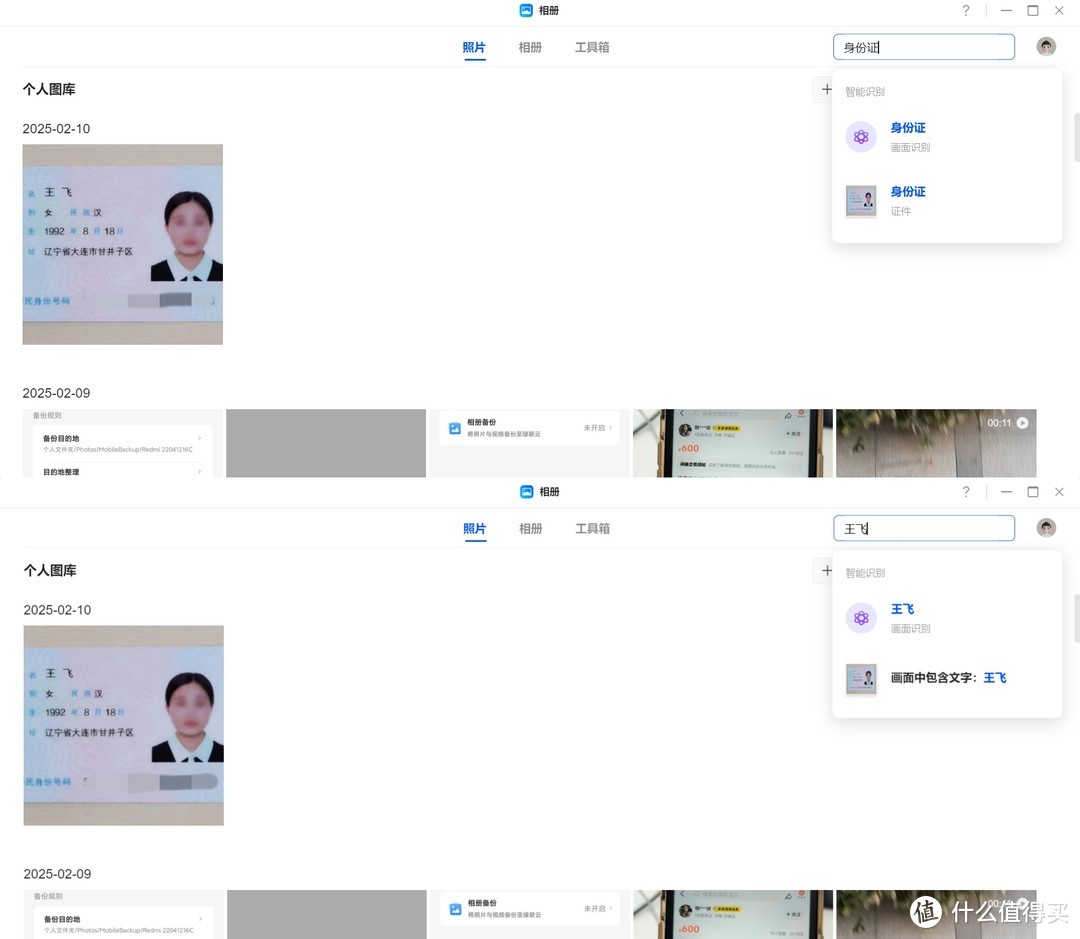This screenshot has height=939, width=1080.
Task: Focus the search field containing 王飞
Action: pos(924,528)
